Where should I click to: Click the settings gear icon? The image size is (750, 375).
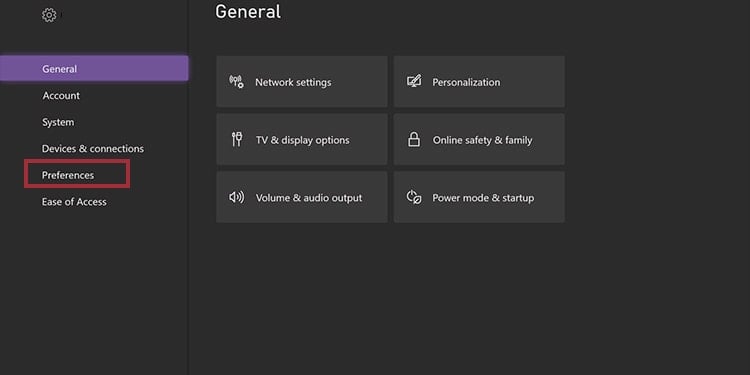[49, 15]
